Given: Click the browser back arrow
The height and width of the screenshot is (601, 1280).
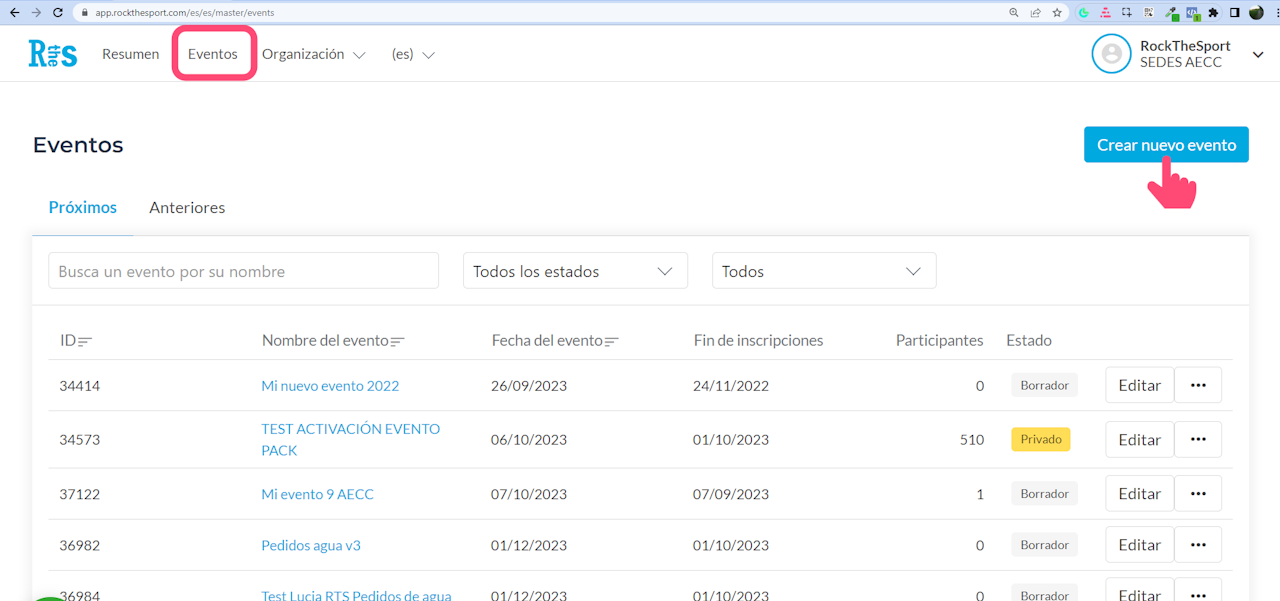Looking at the screenshot, I should pos(13,13).
